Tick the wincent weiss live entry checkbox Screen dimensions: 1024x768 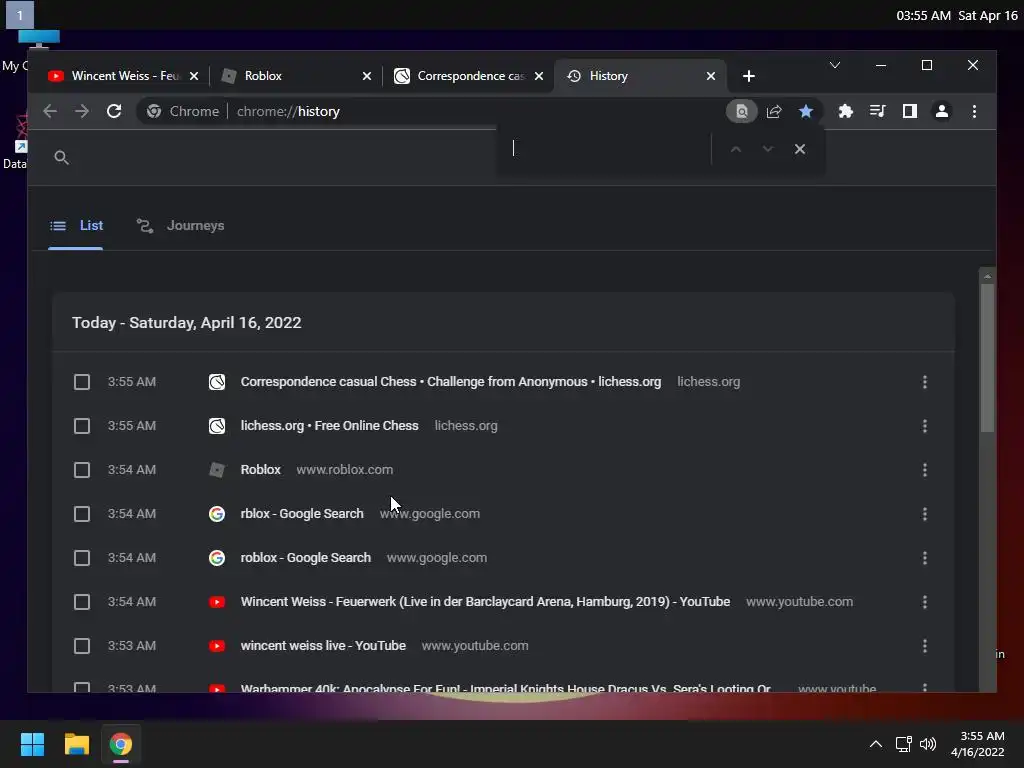82,646
